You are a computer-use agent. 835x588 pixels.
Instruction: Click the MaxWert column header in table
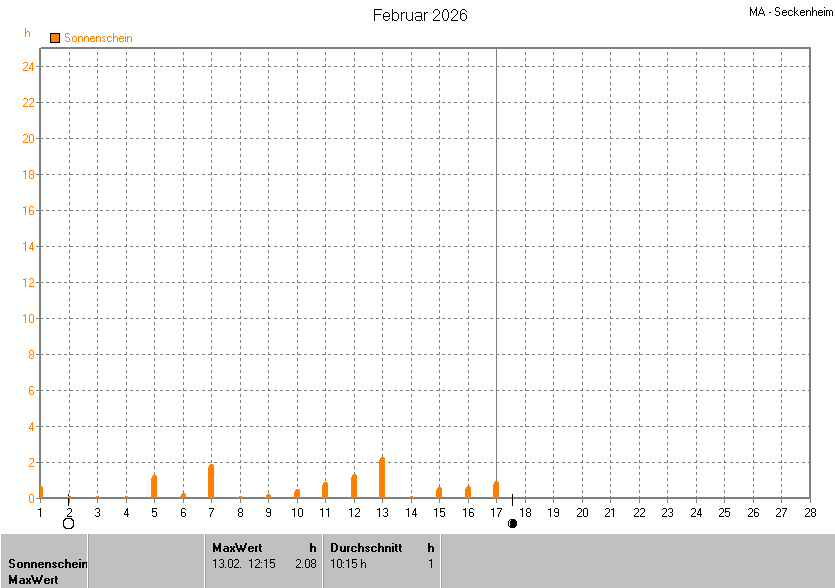[x=237, y=547]
